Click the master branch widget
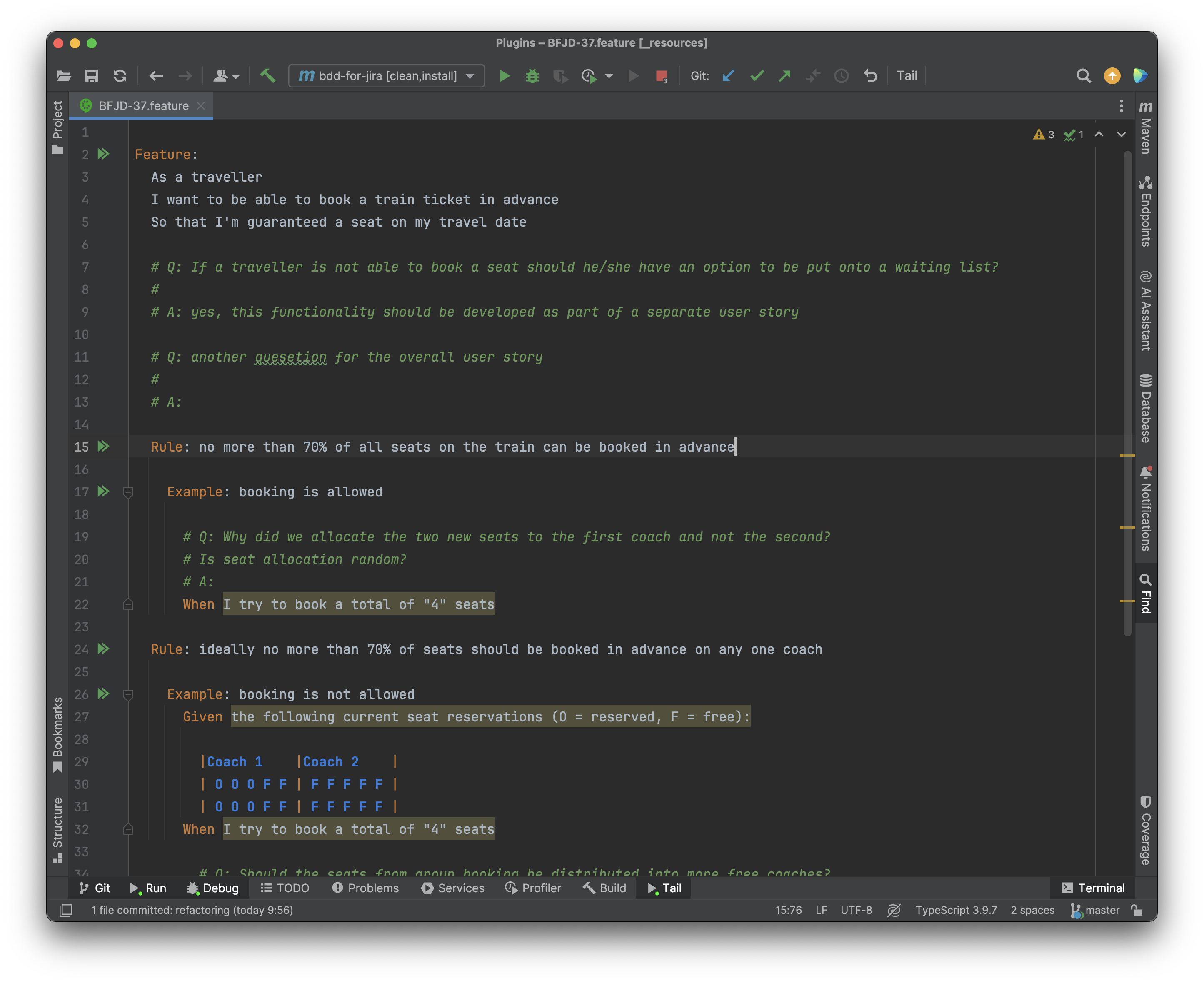Image resolution: width=1204 pixels, height=983 pixels. click(x=1095, y=911)
